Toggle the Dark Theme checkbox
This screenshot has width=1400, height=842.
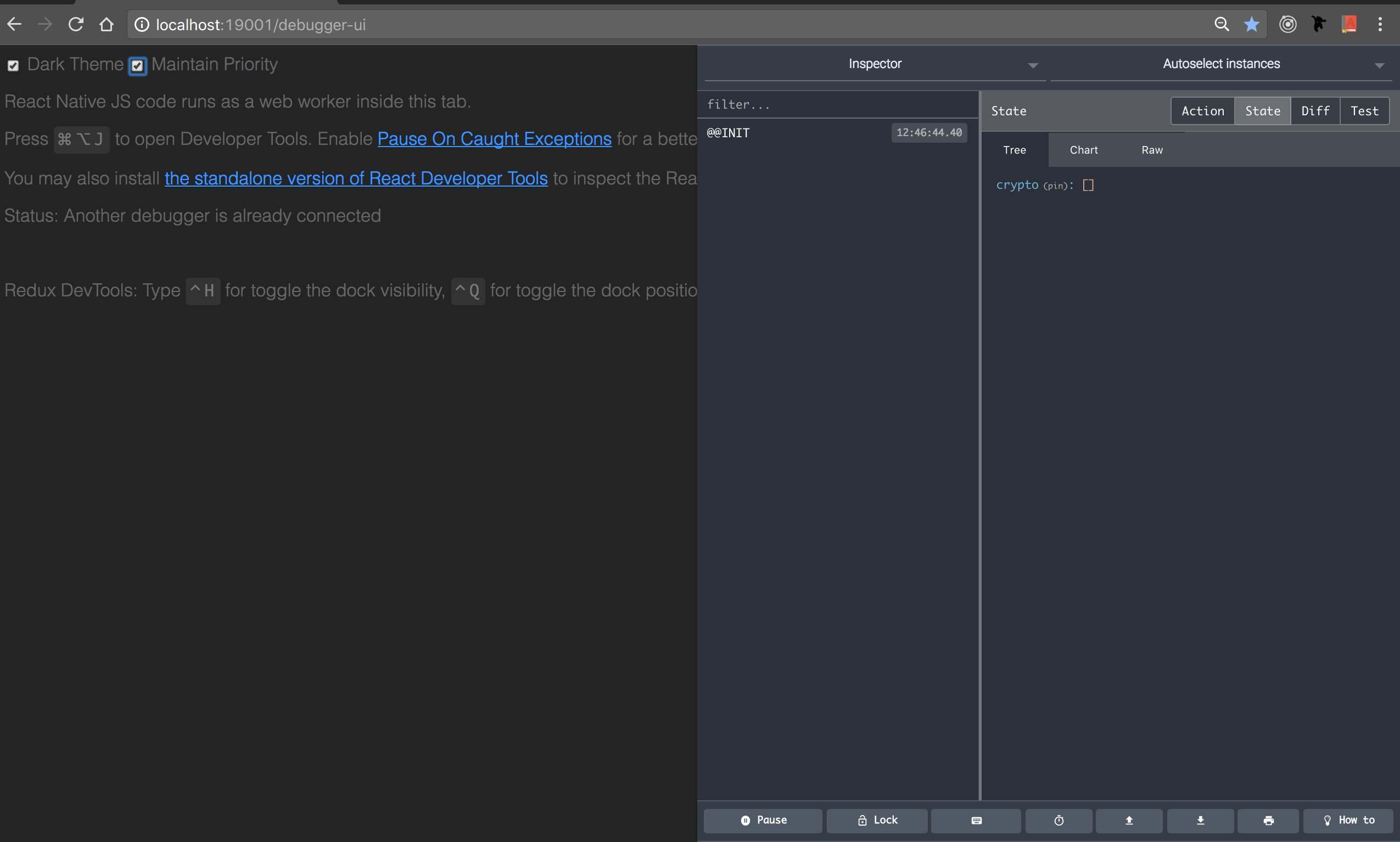pos(14,66)
